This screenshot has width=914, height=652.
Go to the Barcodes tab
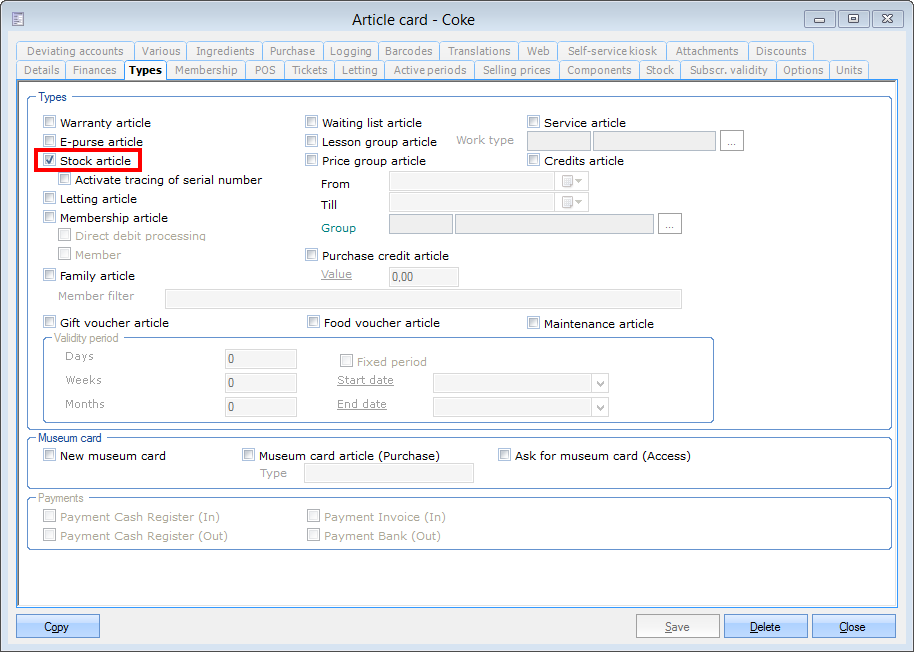408,51
